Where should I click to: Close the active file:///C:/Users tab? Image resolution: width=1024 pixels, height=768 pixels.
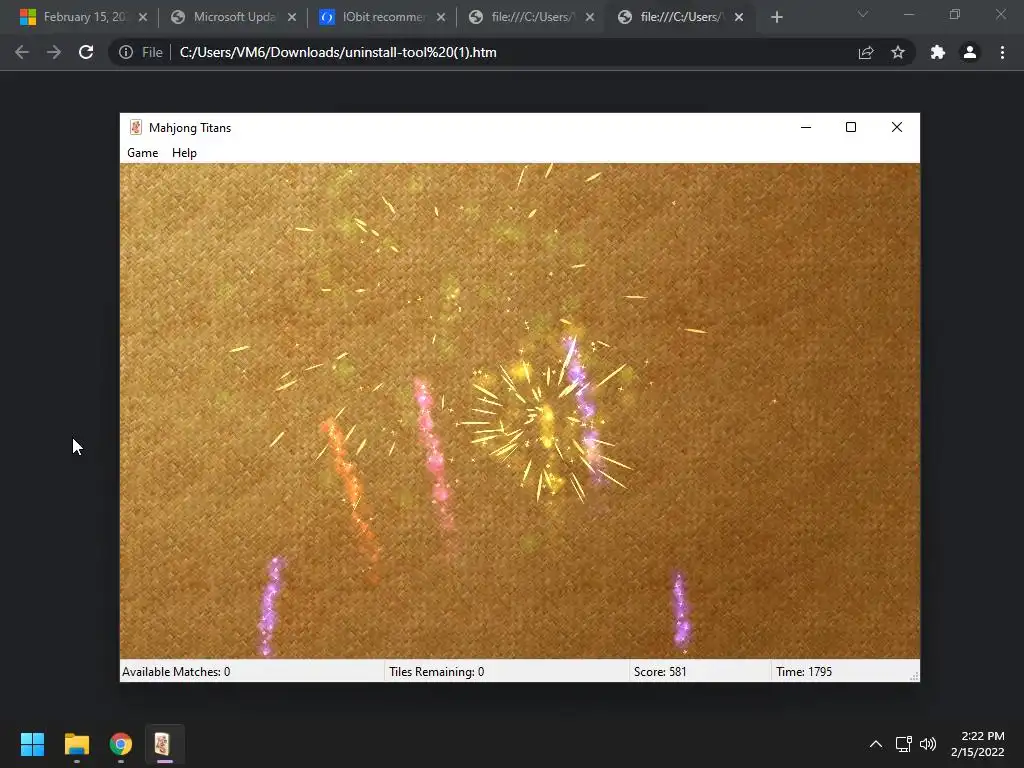tap(739, 17)
